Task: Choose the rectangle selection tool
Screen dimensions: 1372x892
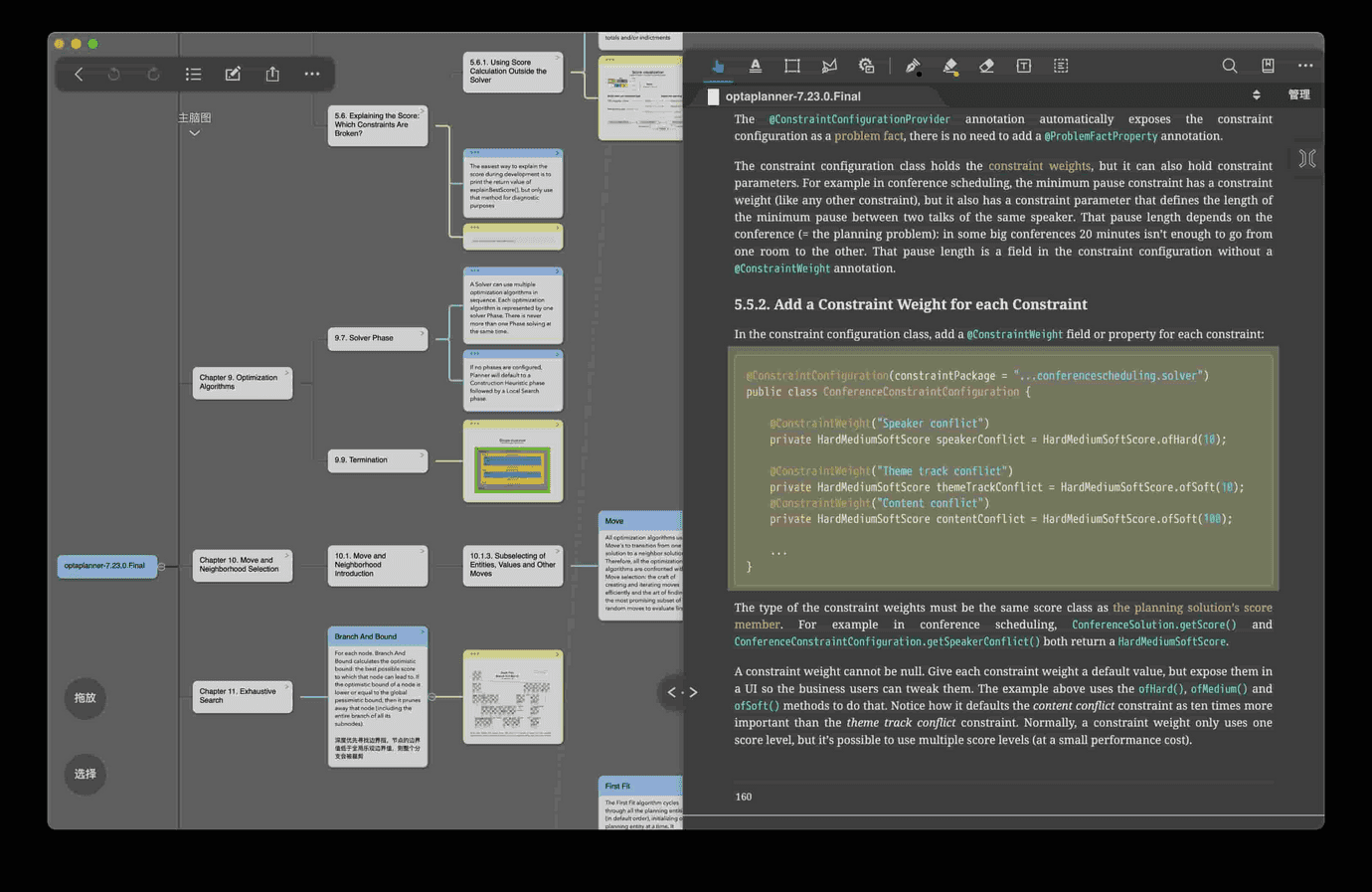Action: pos(792,67)
